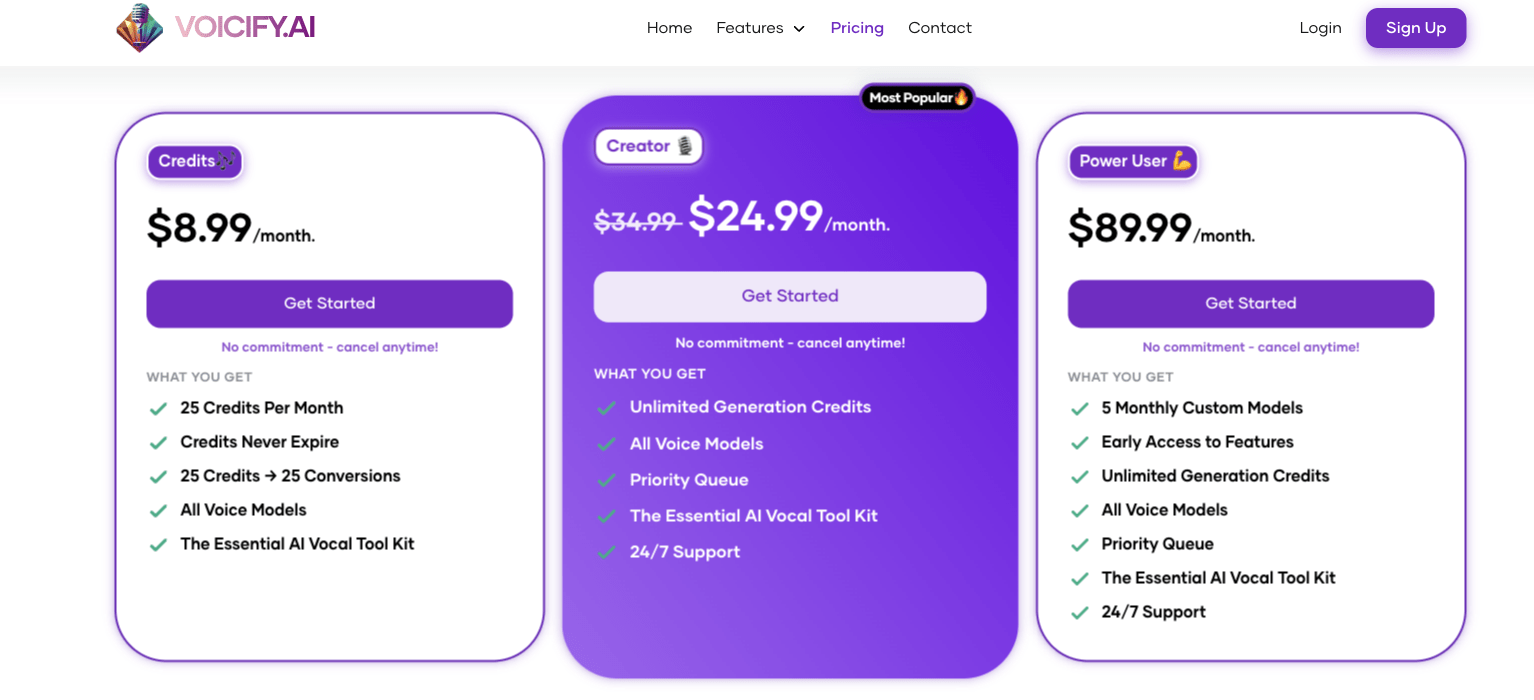Viewport: 1534px width, 700px height.
Task: Click the Voicify.AI microphone logo icon
Action: pyautogui.click(x=141, y=28)
